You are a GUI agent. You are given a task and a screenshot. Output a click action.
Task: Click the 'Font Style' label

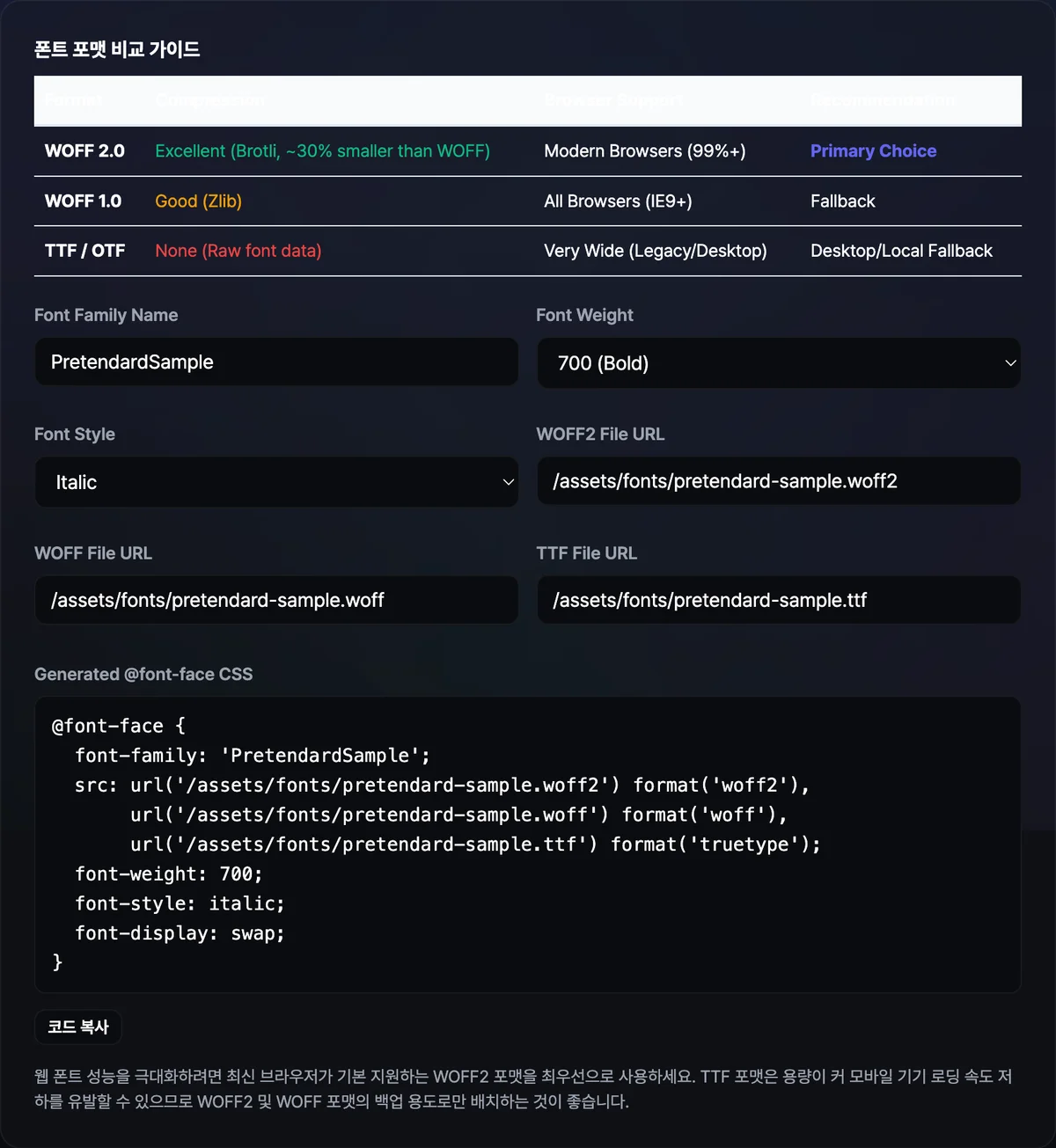75,434
